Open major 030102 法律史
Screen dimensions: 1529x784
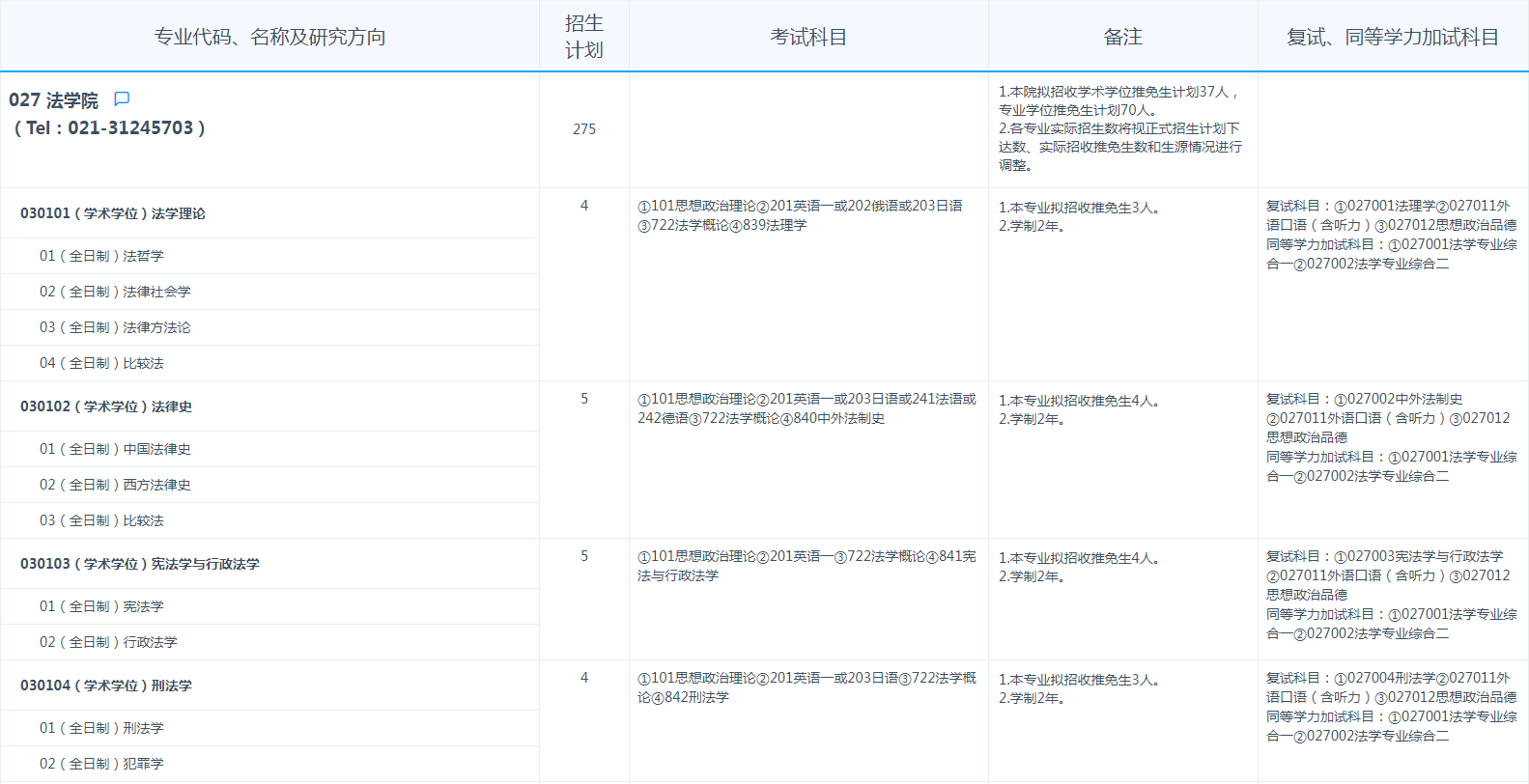[106, 406]
